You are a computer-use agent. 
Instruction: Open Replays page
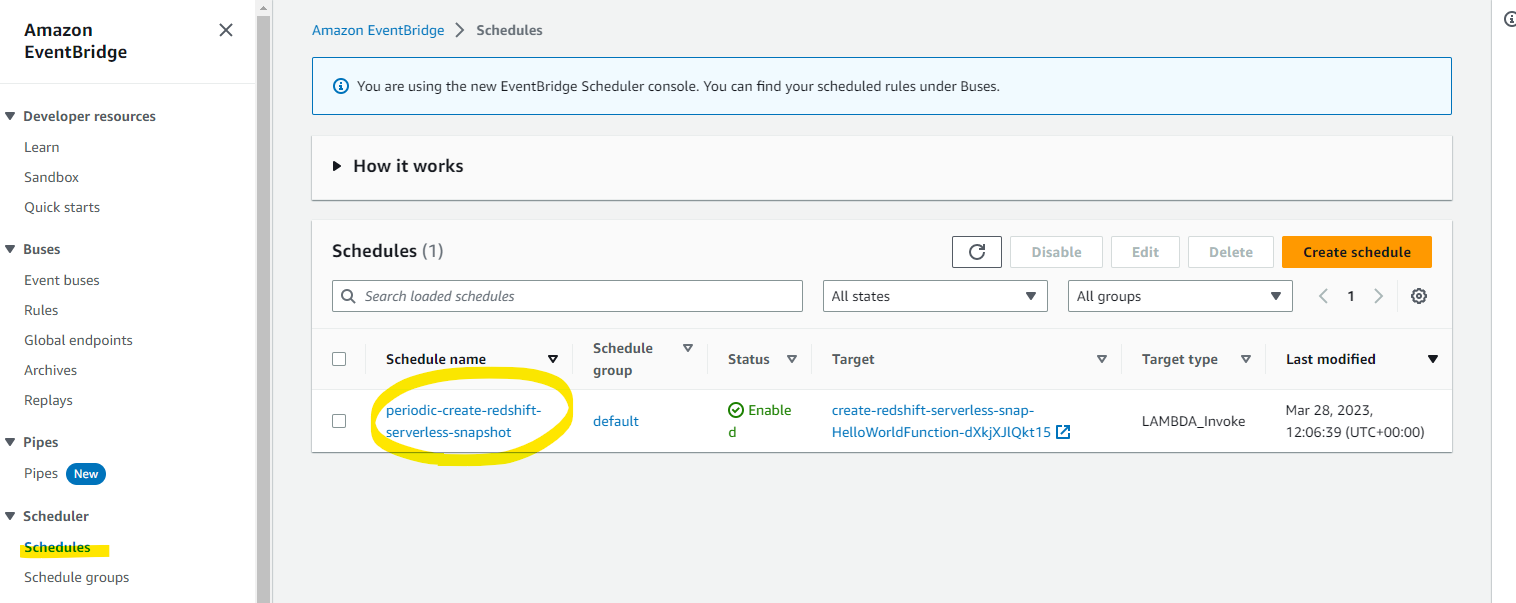pos(48,400)
